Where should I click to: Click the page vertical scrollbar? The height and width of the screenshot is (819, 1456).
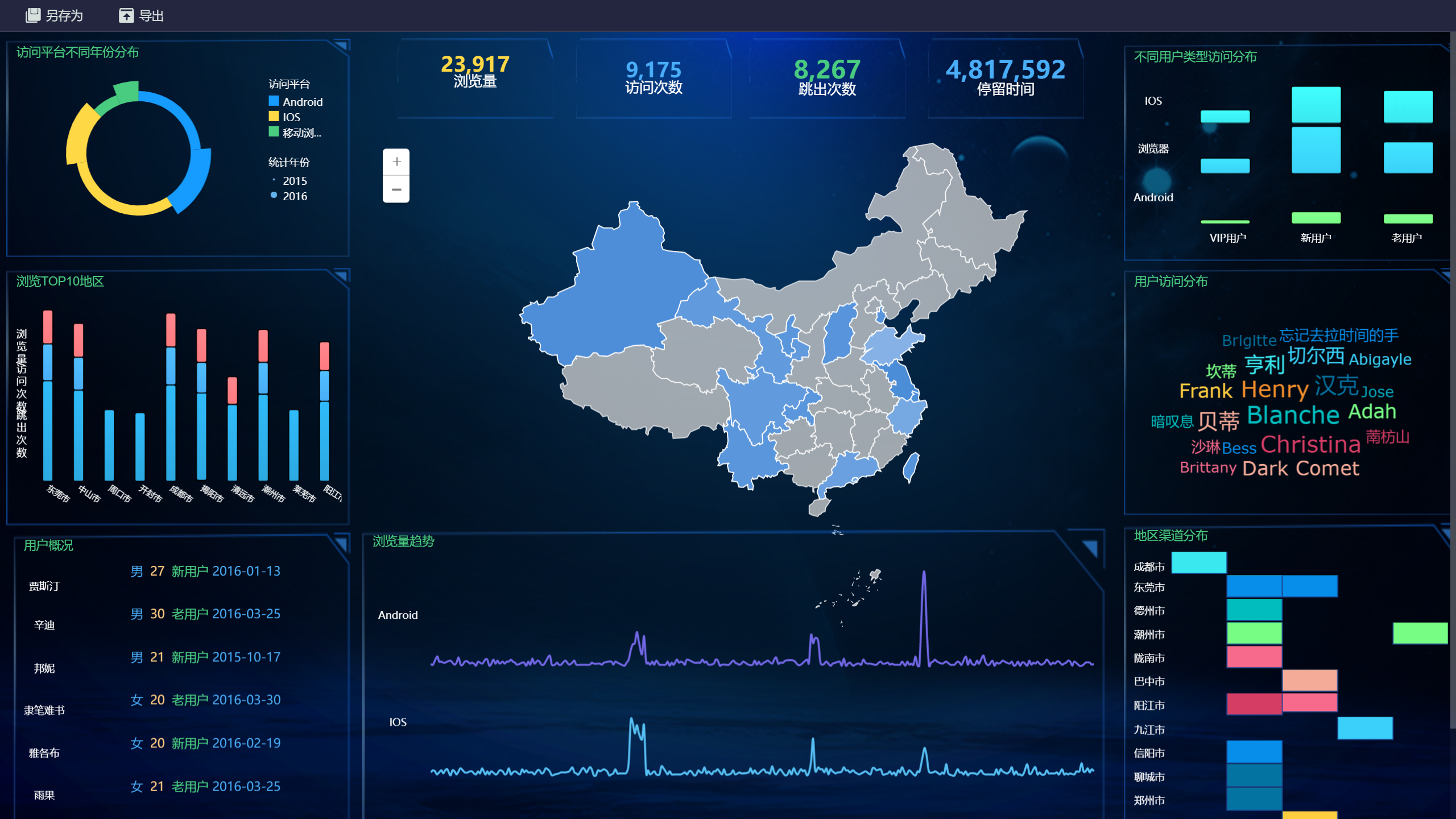(x=1452, y=380)
